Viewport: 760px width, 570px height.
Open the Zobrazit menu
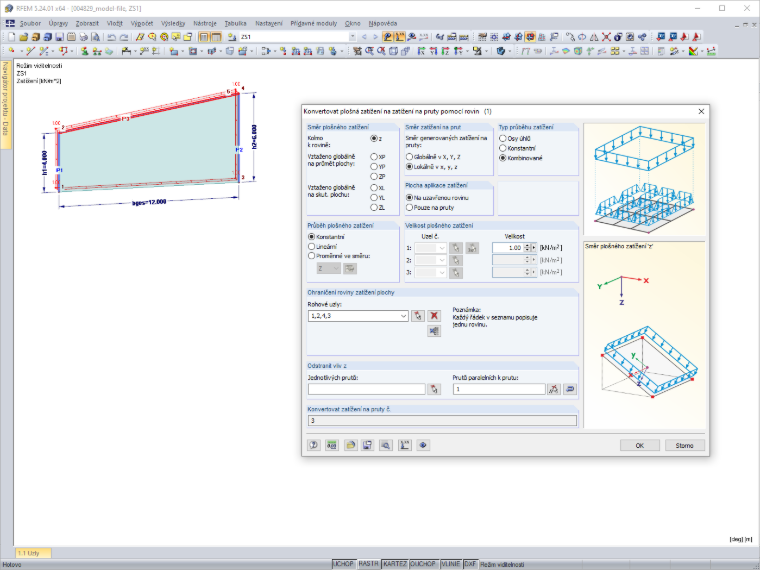point(87,23)
